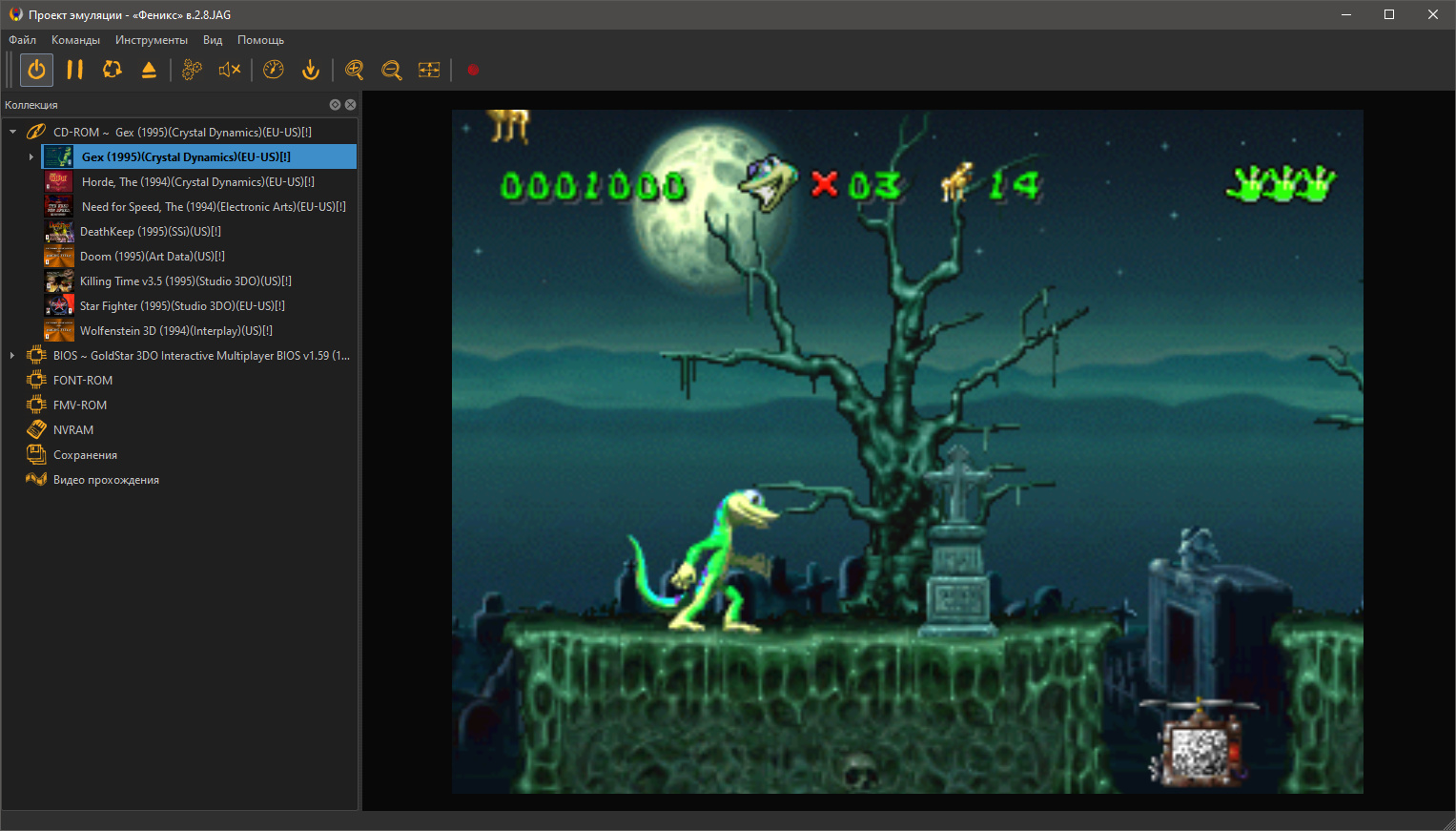The height and width of the screenshot is (831, 1456).
Task: Select DeathKeep (1995)(SSi) entry
Action: (151, 231)
